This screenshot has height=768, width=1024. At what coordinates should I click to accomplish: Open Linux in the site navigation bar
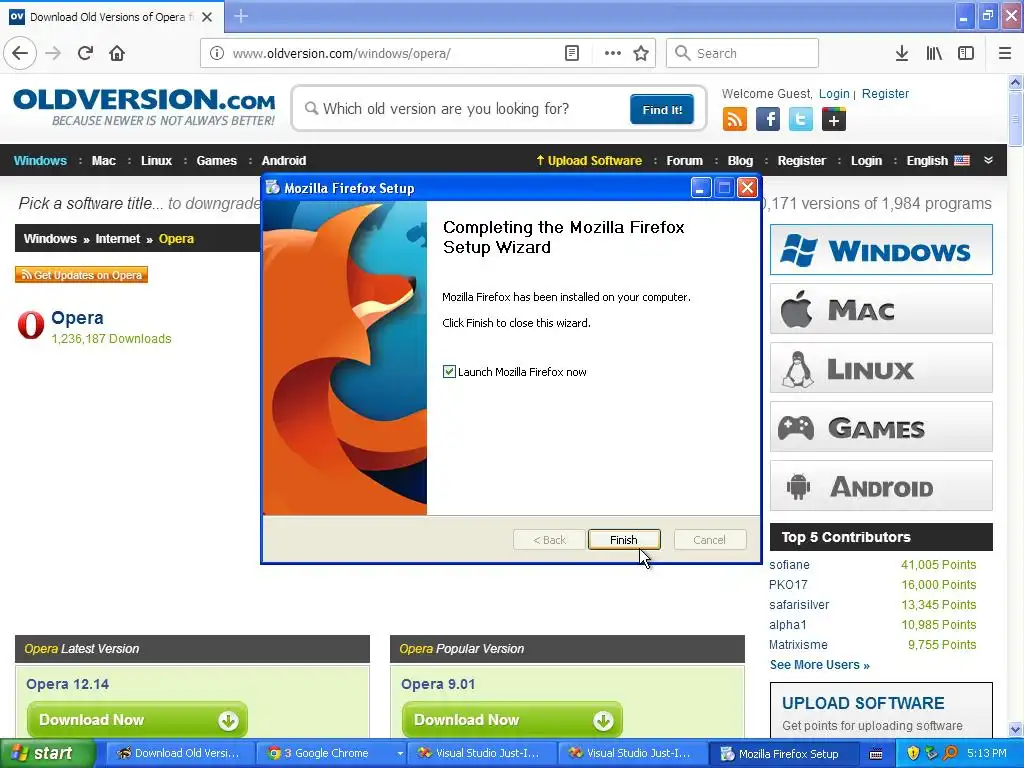click(156, 161)
